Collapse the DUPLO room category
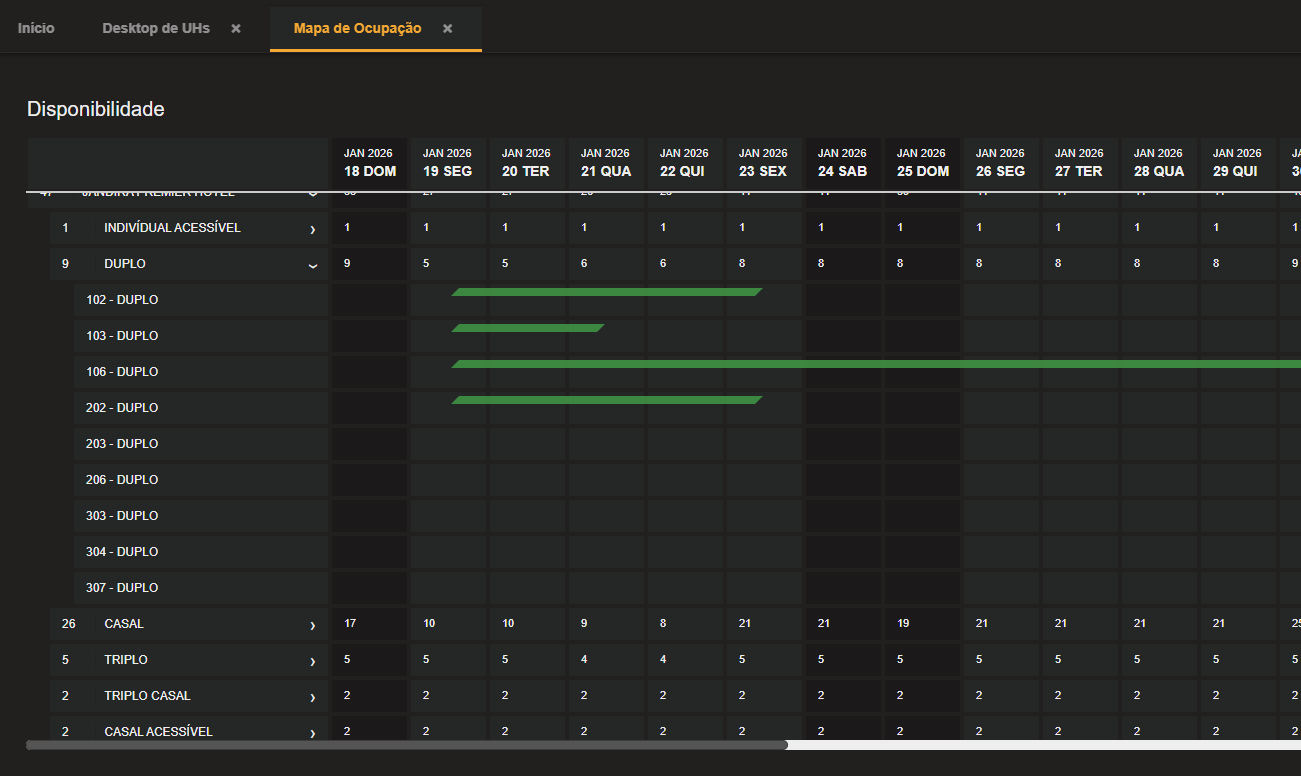Screen dimensions: 1301x776 (312, 265)
